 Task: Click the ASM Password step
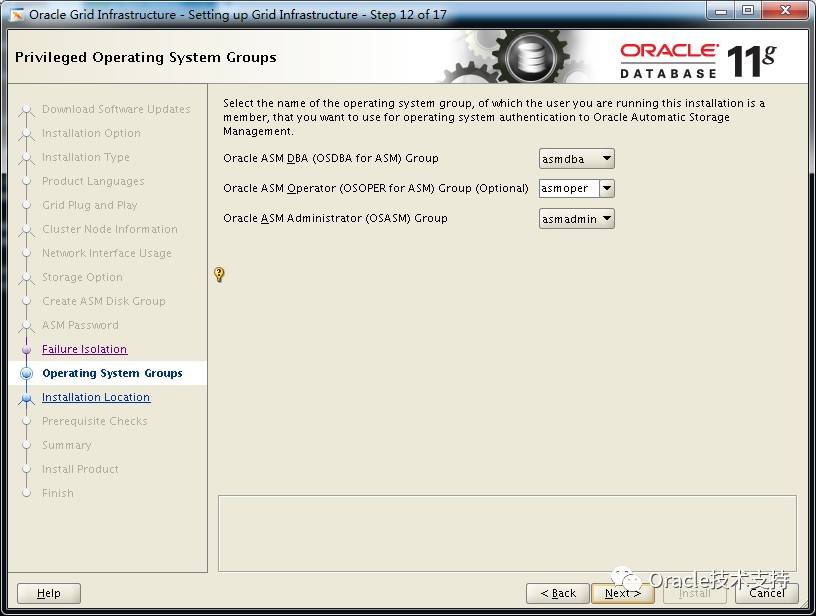pos(80,325)
